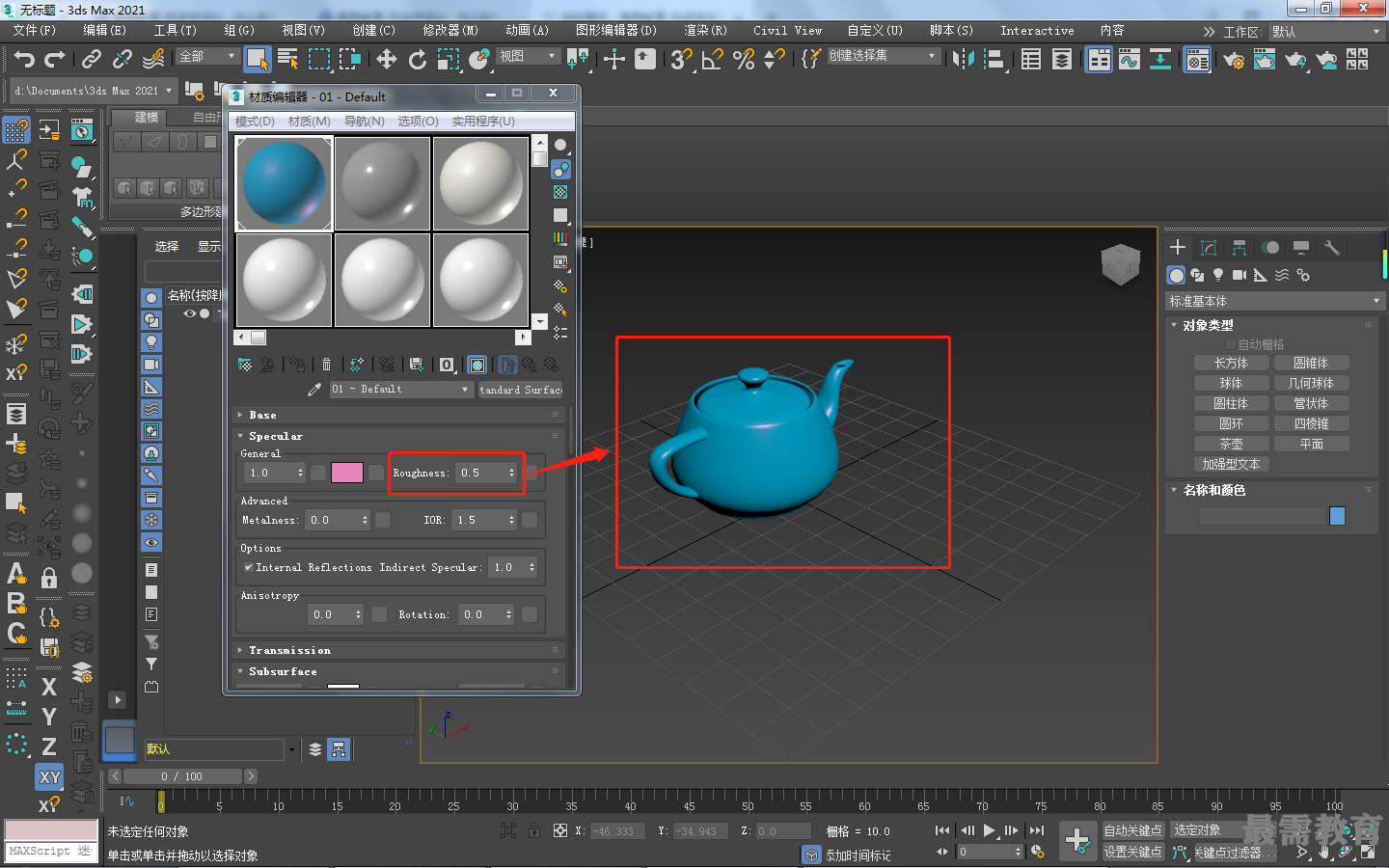This screenshot has height=868, width=1389.
Task: Click the Roughness map slot button
Action: click(530, 473)
